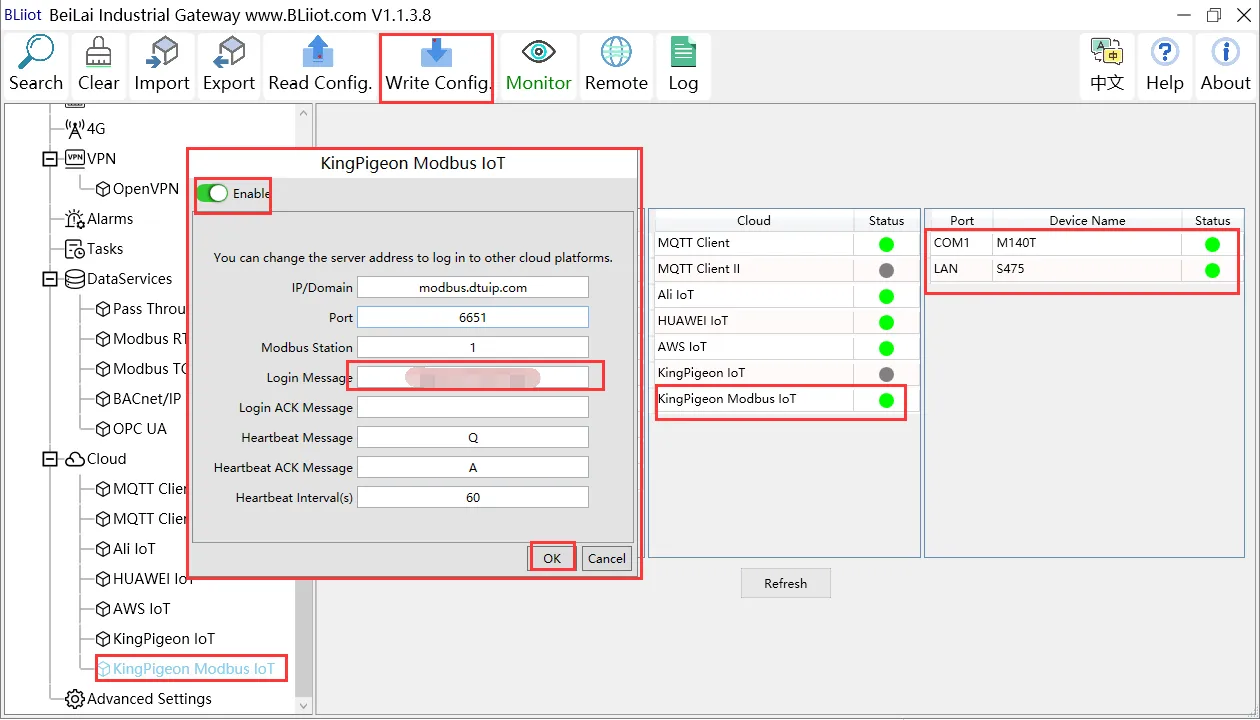Select the Cloud tree node
Screen dimensions: 1260x720
click(x=96, y=459)
